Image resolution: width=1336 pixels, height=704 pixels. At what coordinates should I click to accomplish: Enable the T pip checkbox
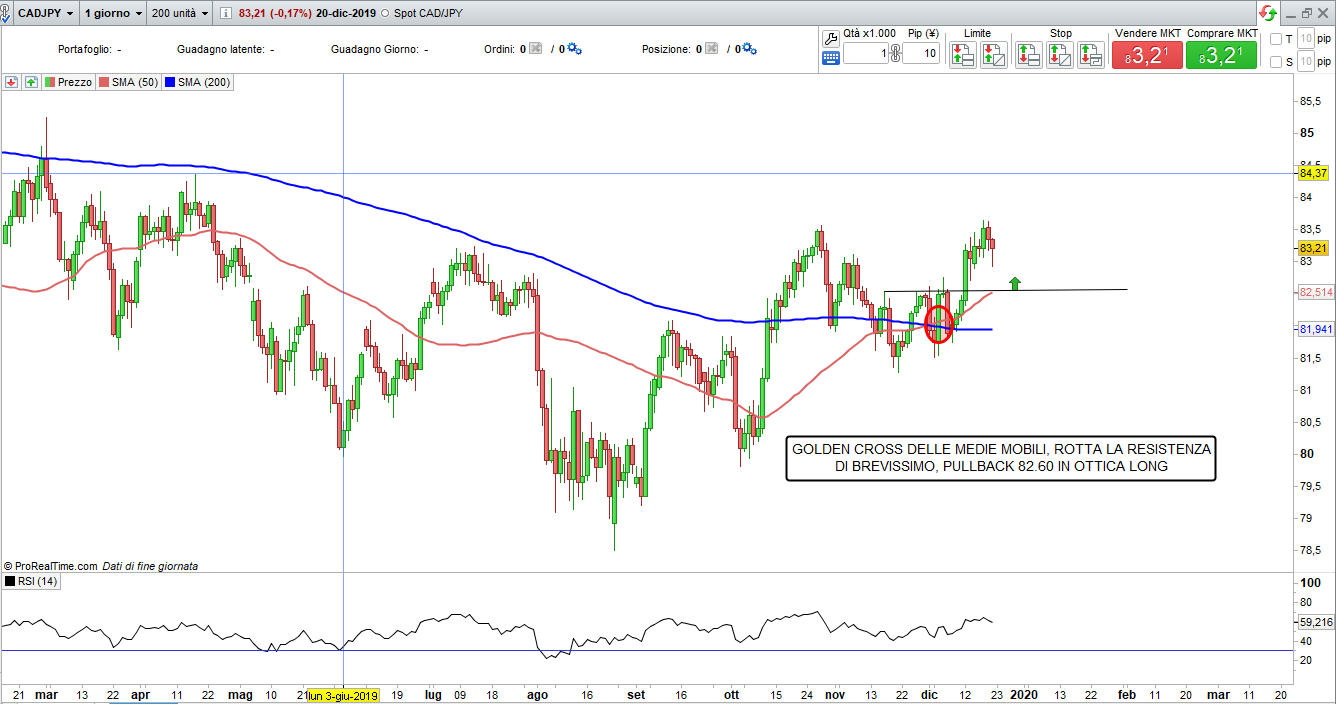[1275, 39]
